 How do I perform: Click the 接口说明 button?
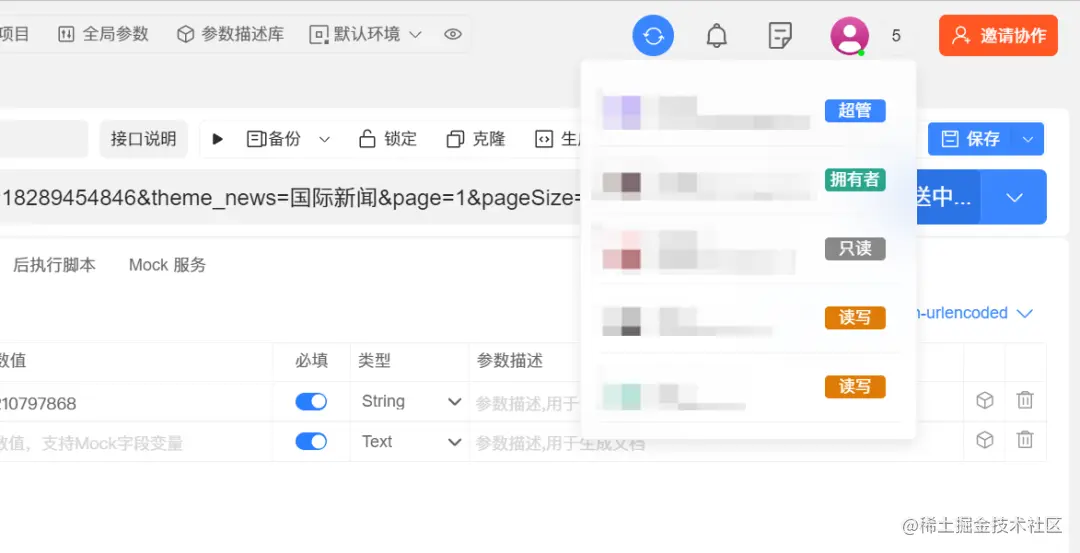tap(144, 139)
